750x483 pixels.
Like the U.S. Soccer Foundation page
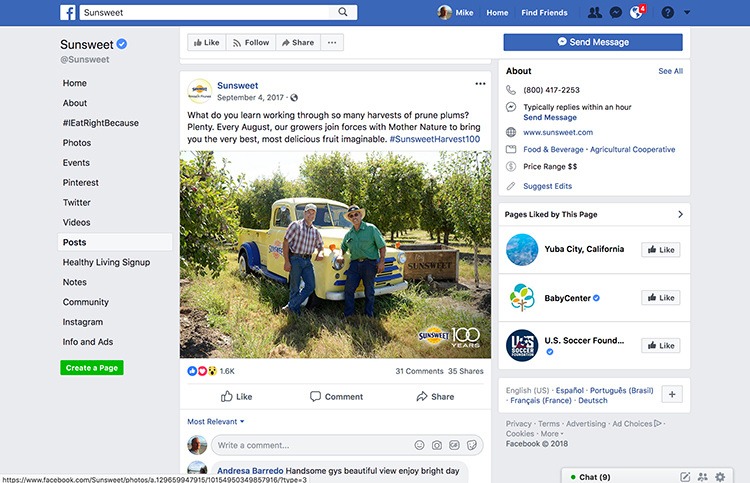coord(661,345)
